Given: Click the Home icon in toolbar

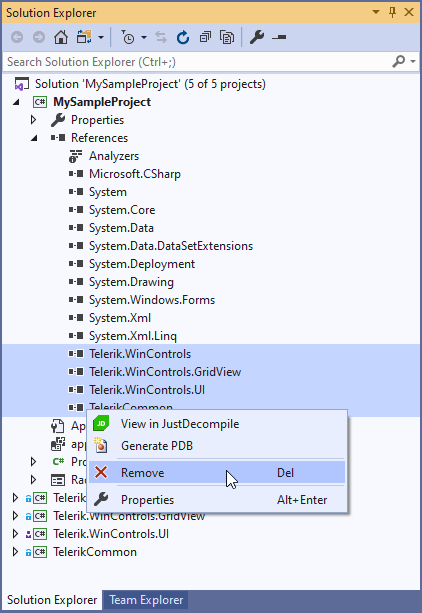Looking at the screenshot, I should click(61, 37).
